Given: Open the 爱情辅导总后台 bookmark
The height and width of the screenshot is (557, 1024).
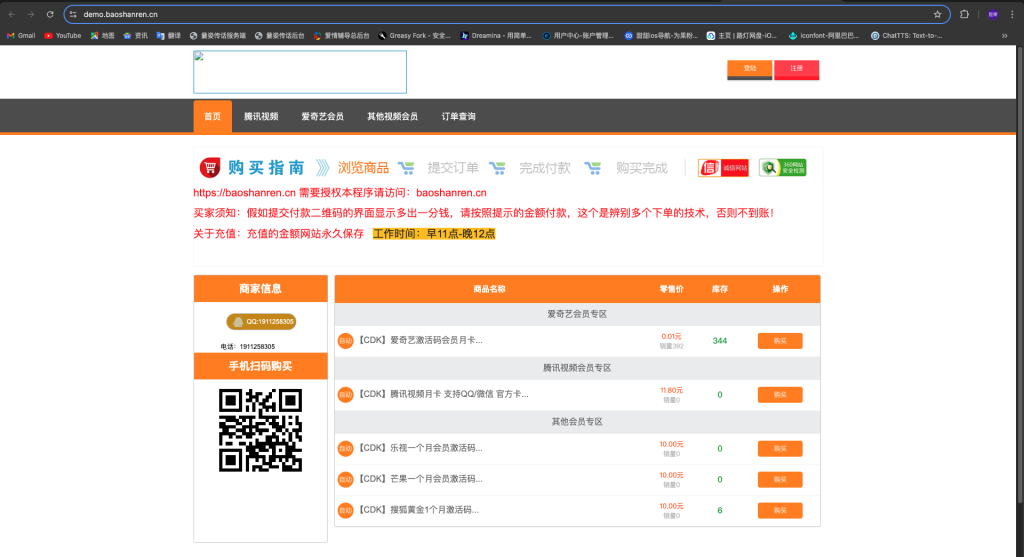Looking at the screenshot, I should pyautogui.click(x=342, y=36).
